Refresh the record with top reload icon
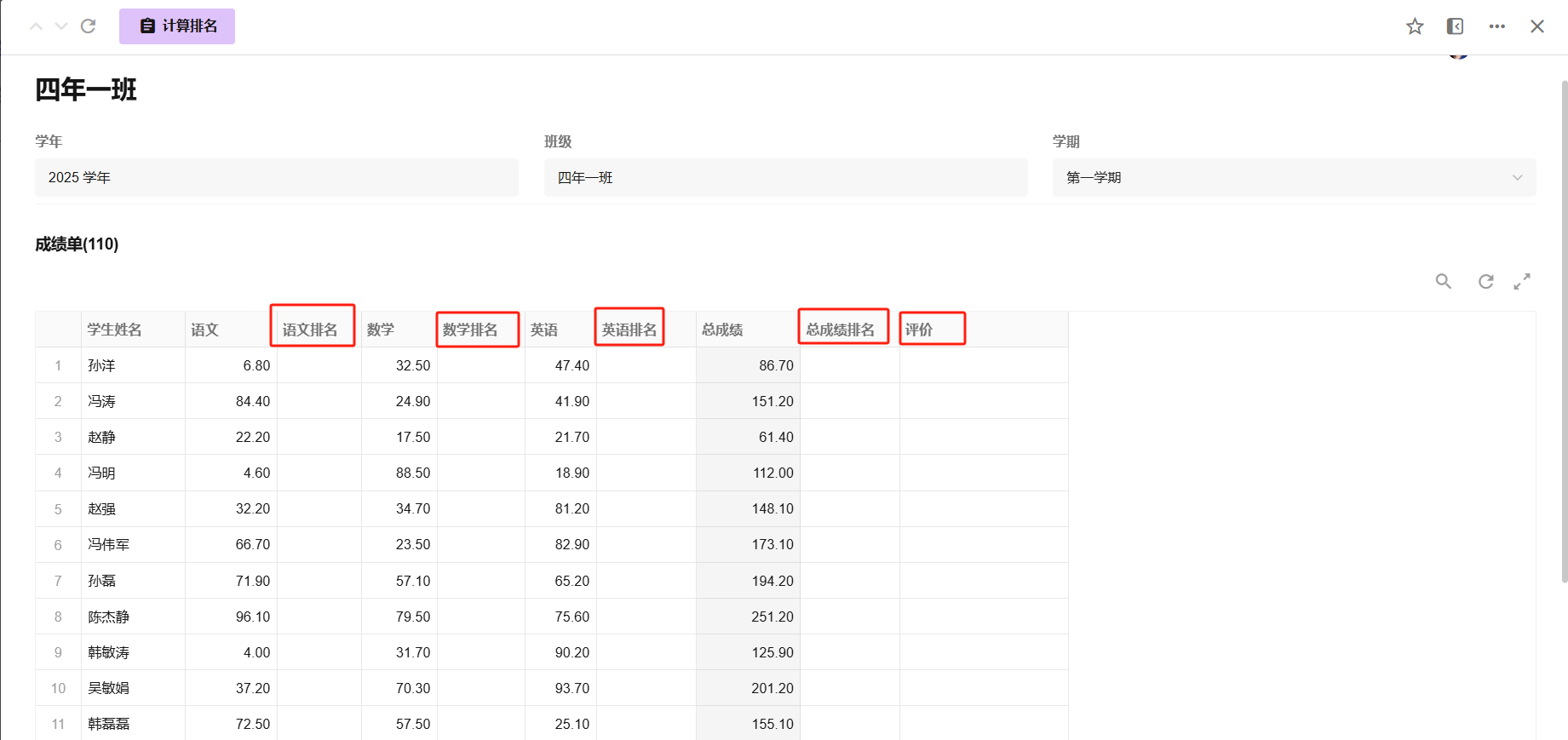 coord(88,26)
